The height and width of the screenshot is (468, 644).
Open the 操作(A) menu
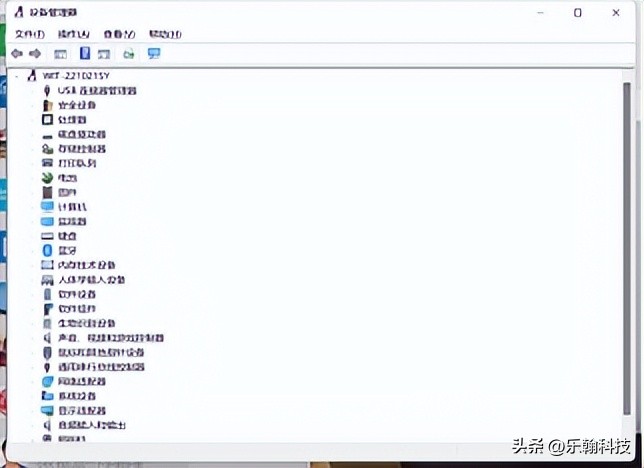74,34
